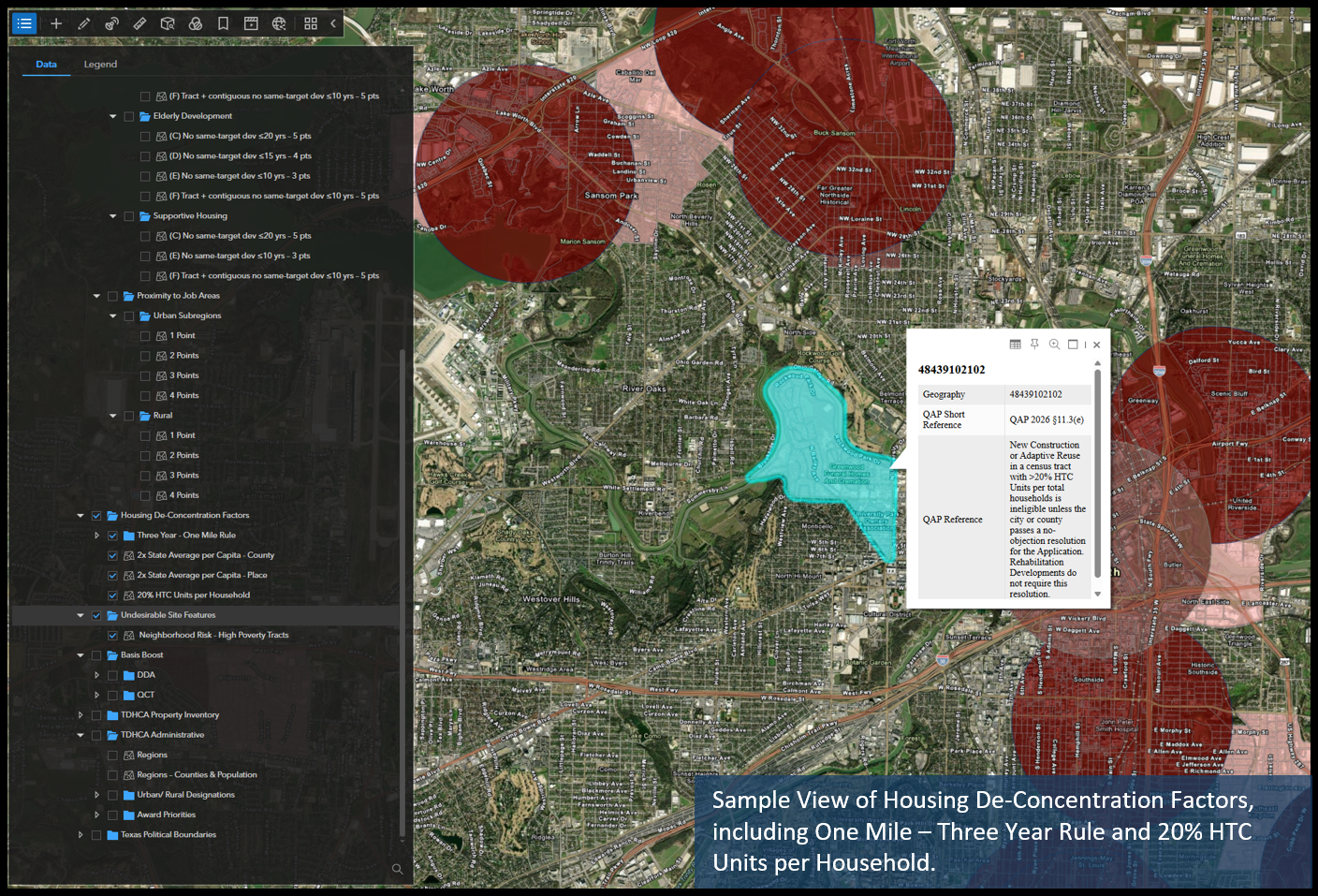Open the Bookmarks tool in the toolbar
Viewport: 1318px width, 896px height.
(x=223, y=23)
